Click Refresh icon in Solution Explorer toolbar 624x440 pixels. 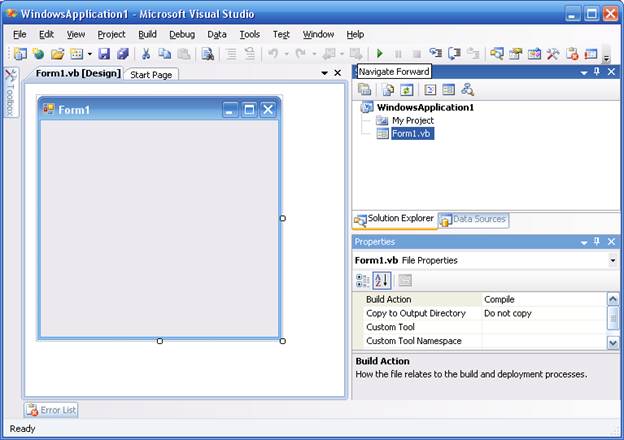[x=406, y=90]
